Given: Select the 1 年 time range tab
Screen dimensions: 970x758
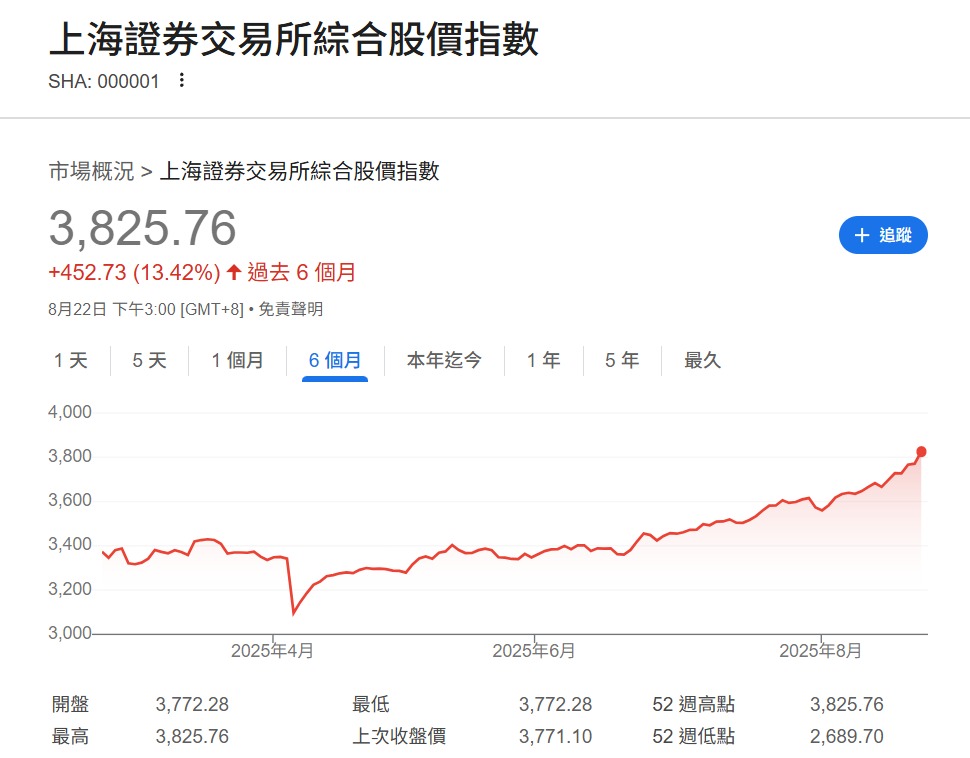Looking at the screenshot, I should tap(543, 360).
